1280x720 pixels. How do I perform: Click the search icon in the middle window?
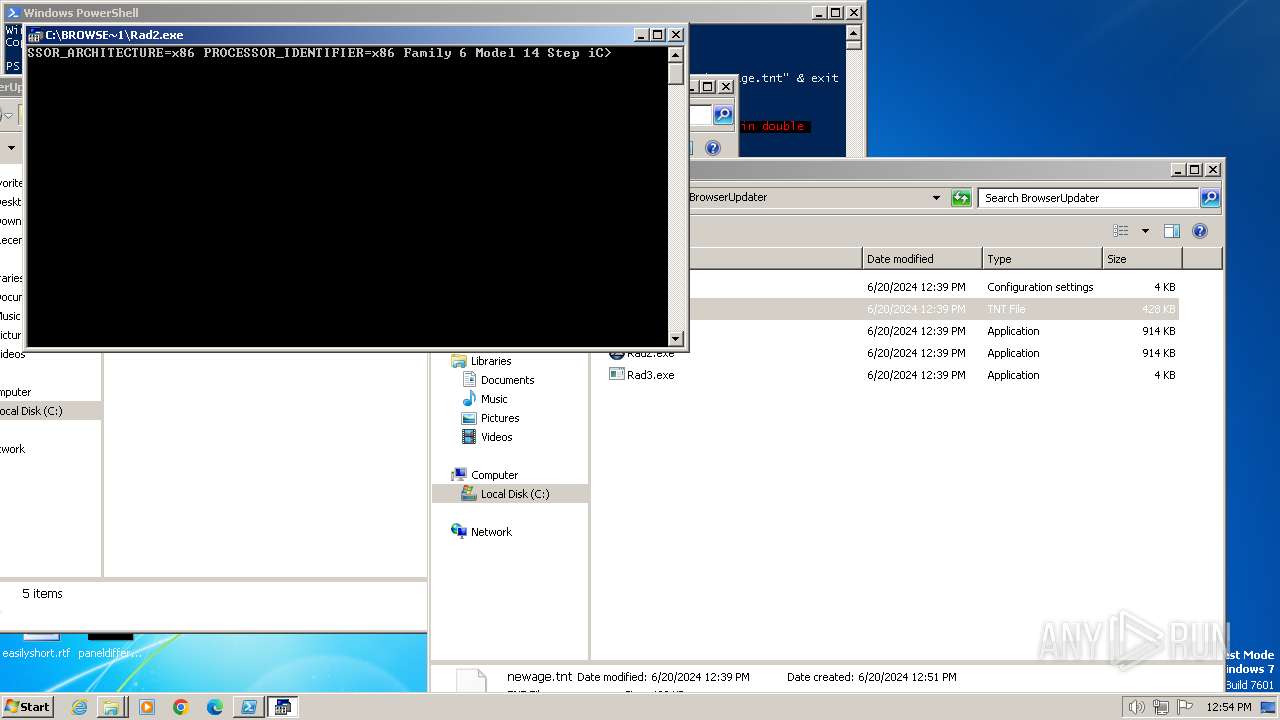[723, 115]
